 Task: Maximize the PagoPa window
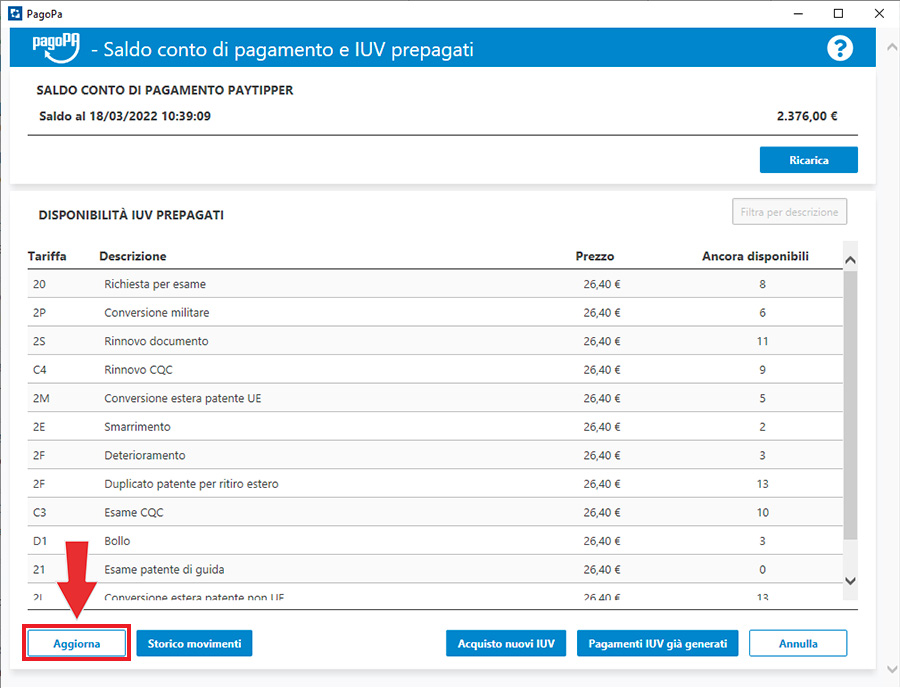(x=838, y=13)
